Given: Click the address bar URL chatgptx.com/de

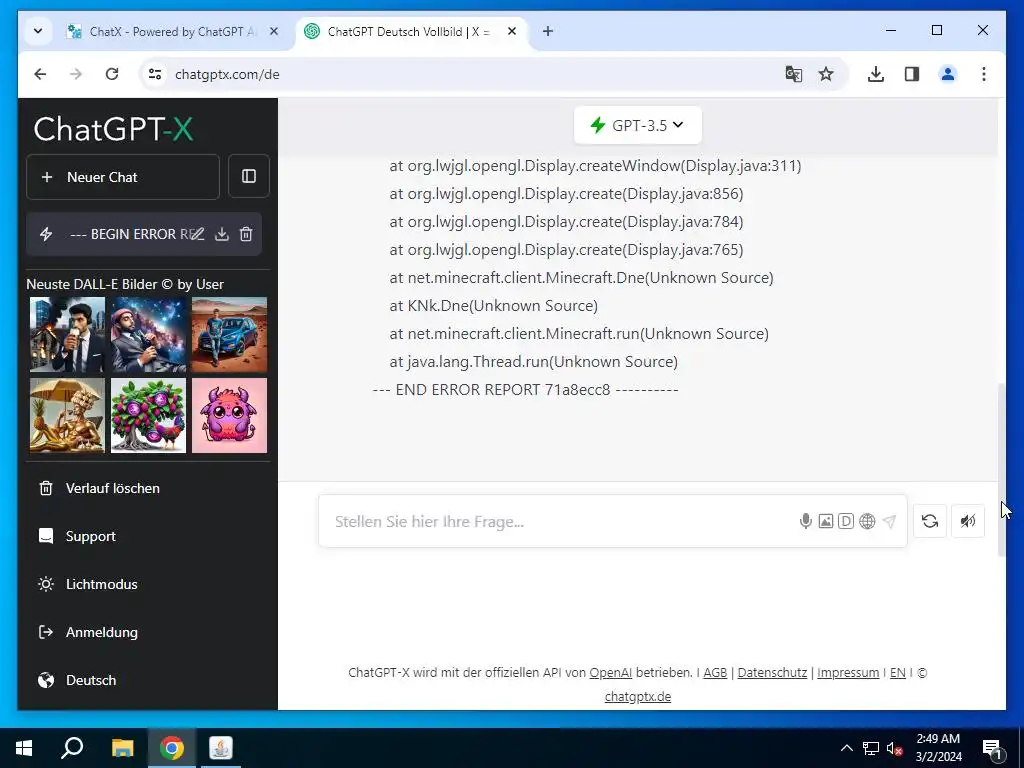Looking at the screenshot, I should click(x=227, y=74).
